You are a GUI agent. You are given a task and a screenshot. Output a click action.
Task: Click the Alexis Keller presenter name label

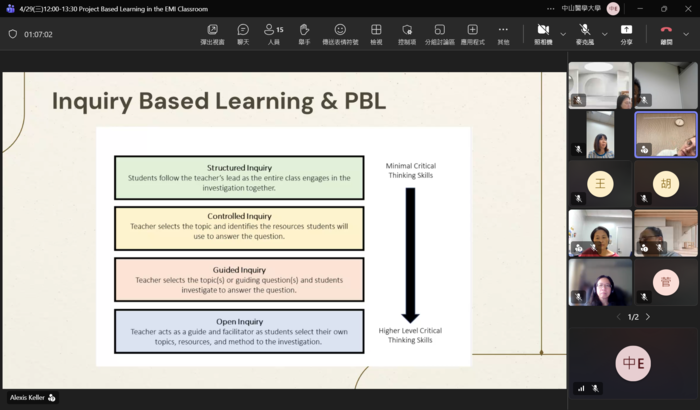[x=27, y=397]
